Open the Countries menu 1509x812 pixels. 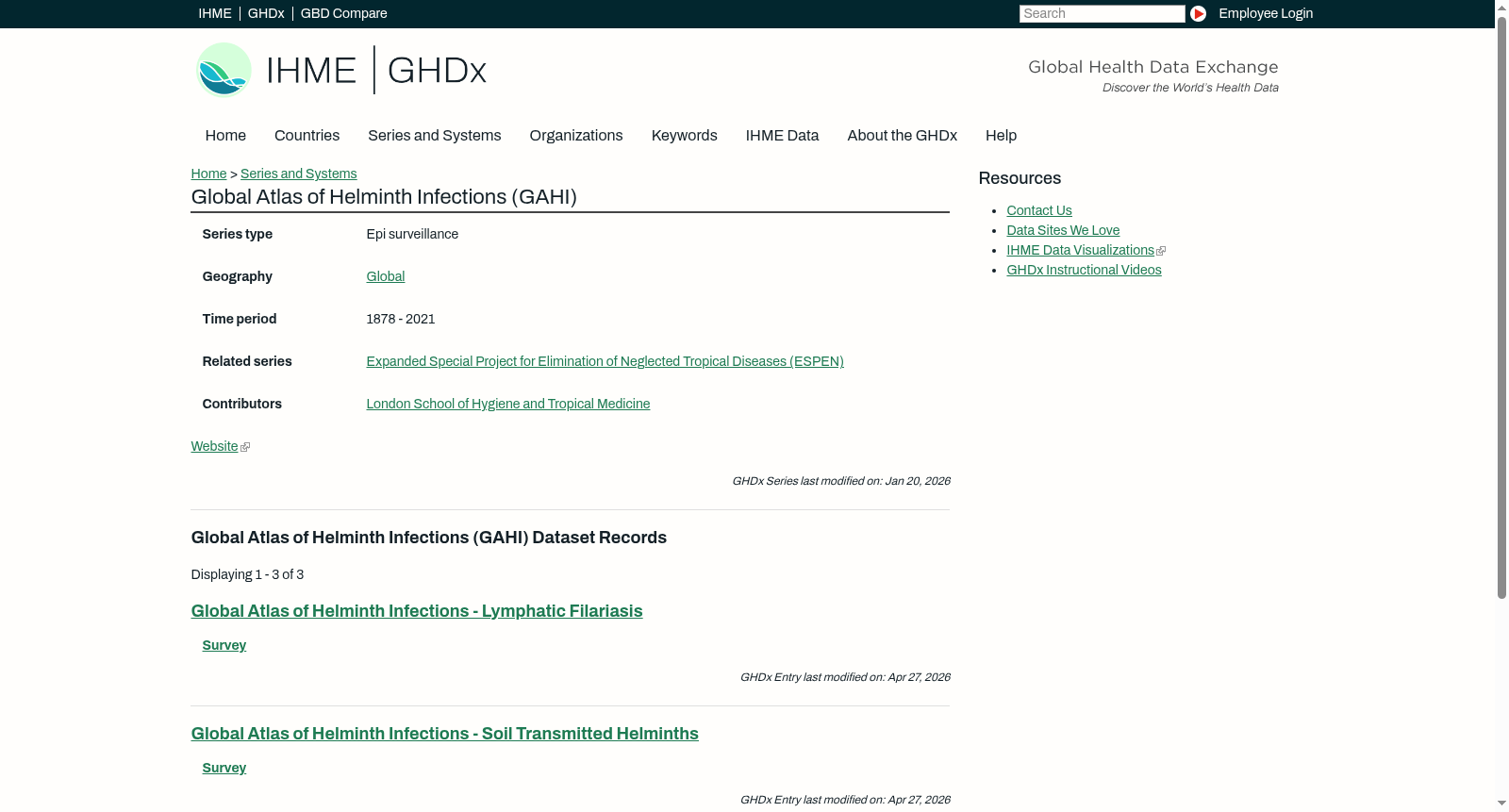(x=307, y=135)
